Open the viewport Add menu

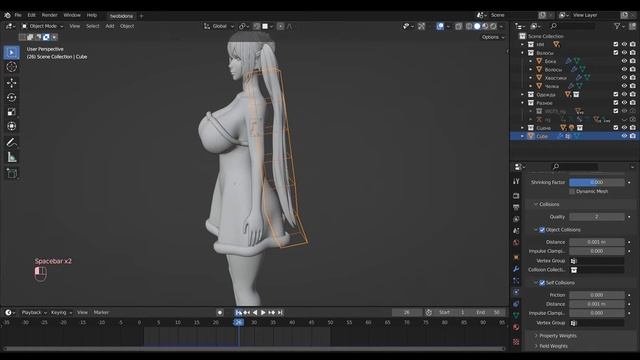[110, 26]
